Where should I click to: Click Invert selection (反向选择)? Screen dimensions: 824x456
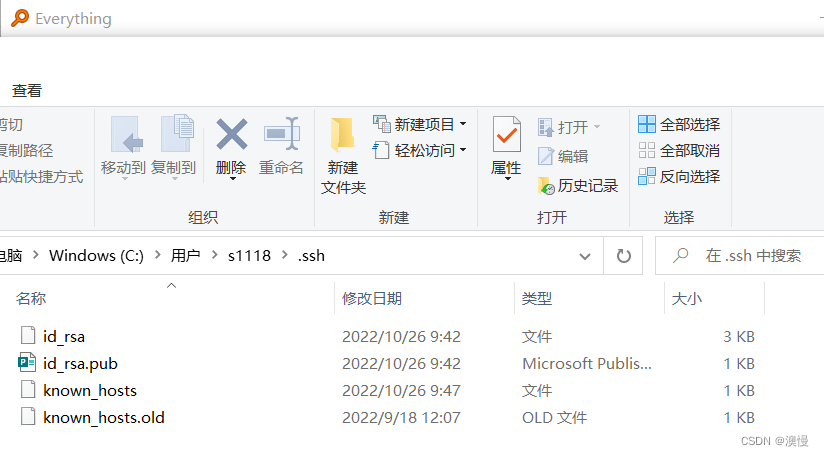(679, 177)
